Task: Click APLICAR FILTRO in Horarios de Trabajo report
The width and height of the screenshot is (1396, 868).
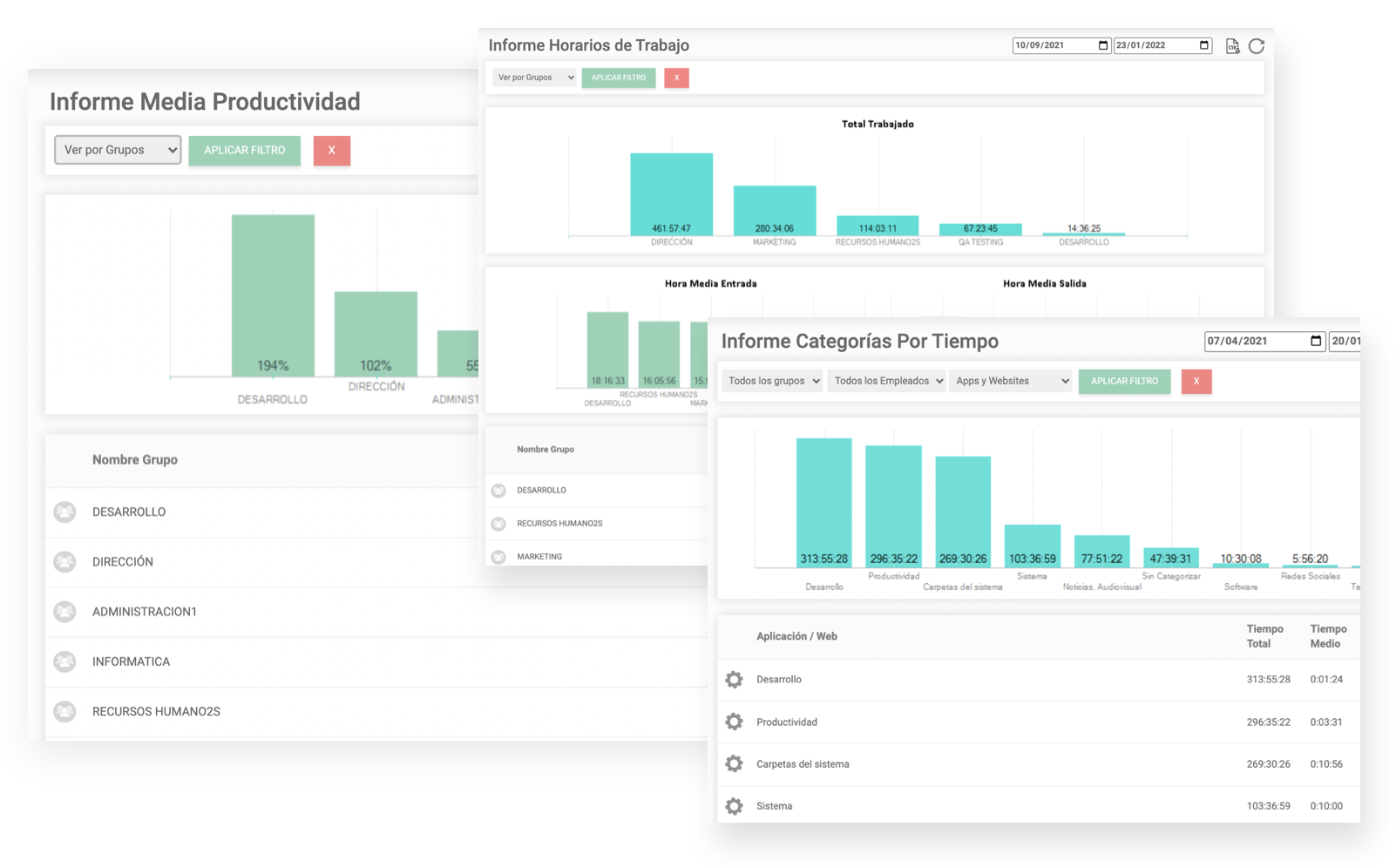Action: [619, 78]
